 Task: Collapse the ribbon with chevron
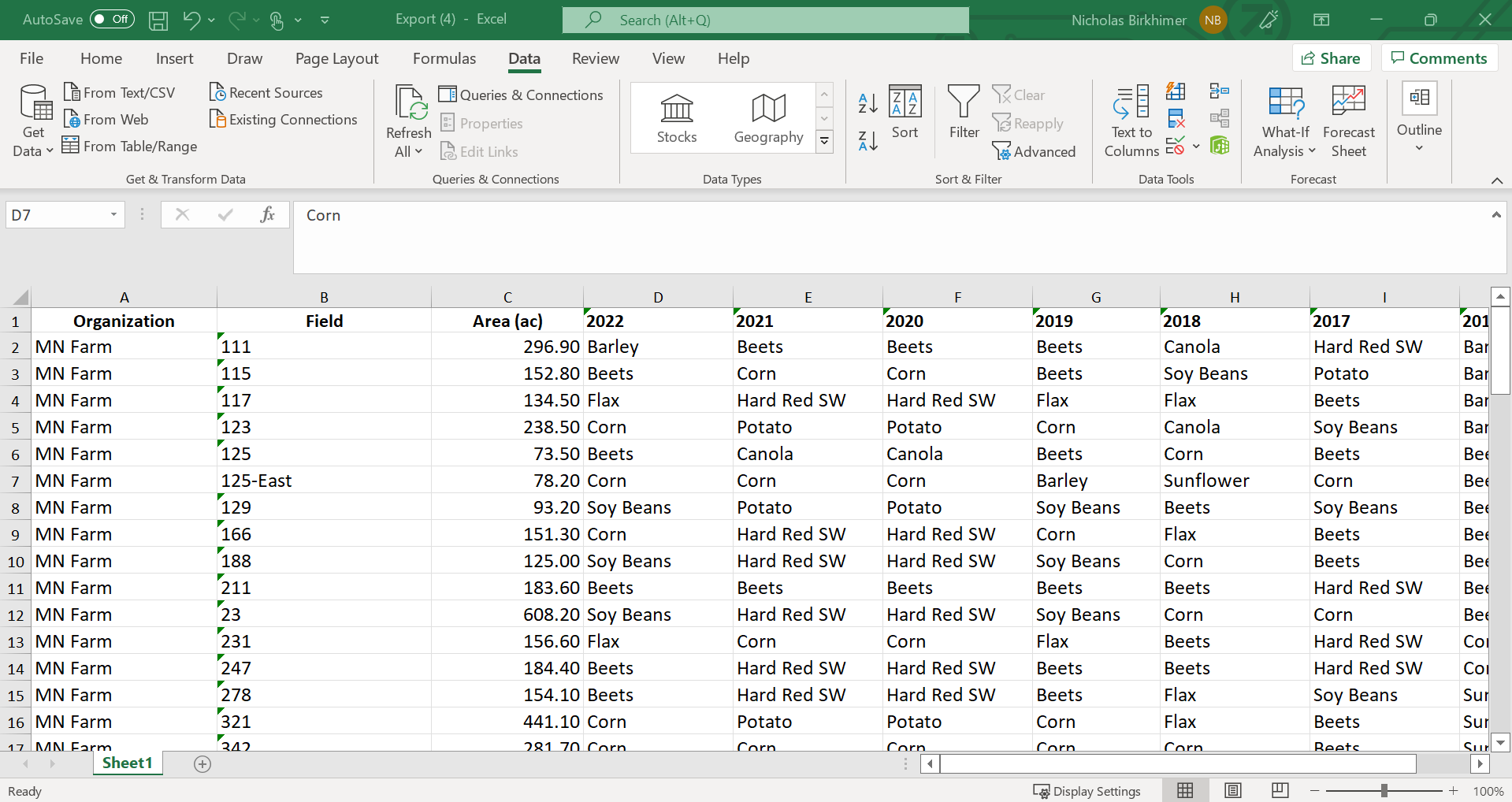(x=1497, y=180)
